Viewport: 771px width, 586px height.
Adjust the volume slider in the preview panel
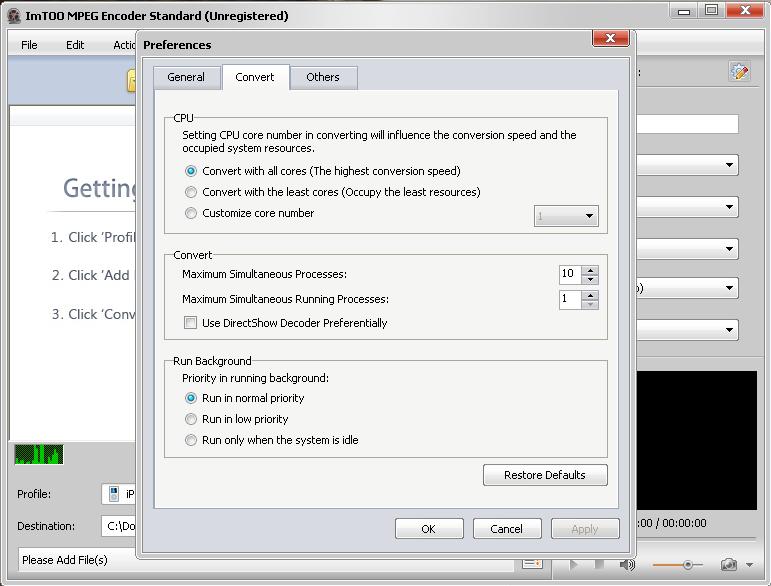(x=687, y=565)
